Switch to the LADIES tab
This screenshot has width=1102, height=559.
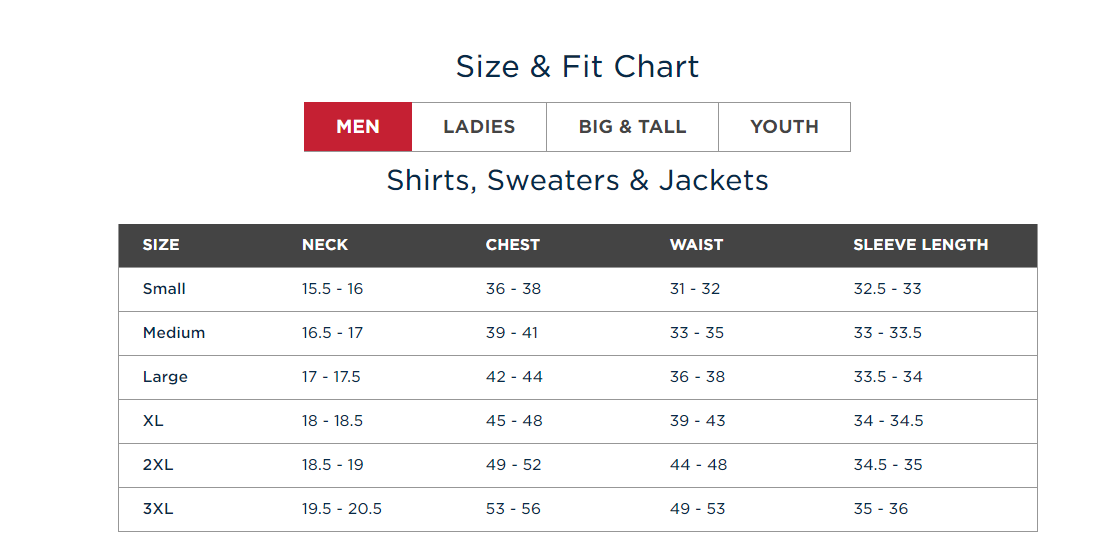click(479, 127)
